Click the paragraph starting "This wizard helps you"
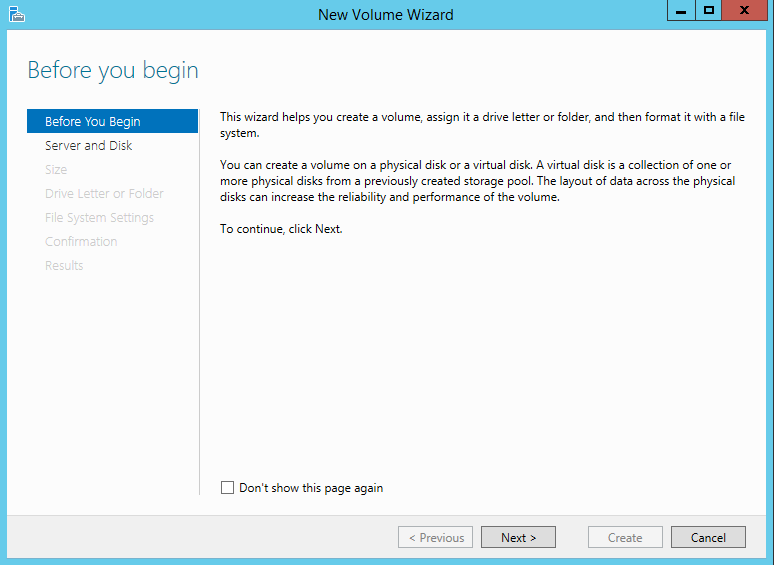This screenshot has width=774, height=565. coord(482,125)
